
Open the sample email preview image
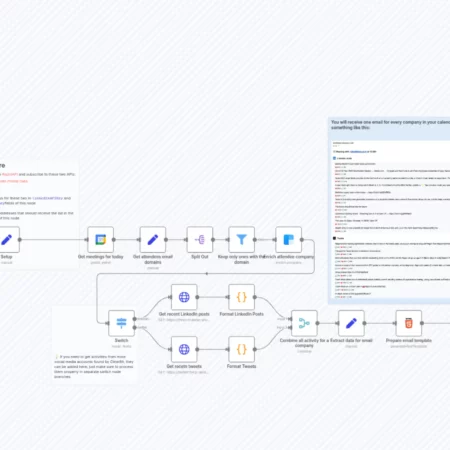coord(391,219)
